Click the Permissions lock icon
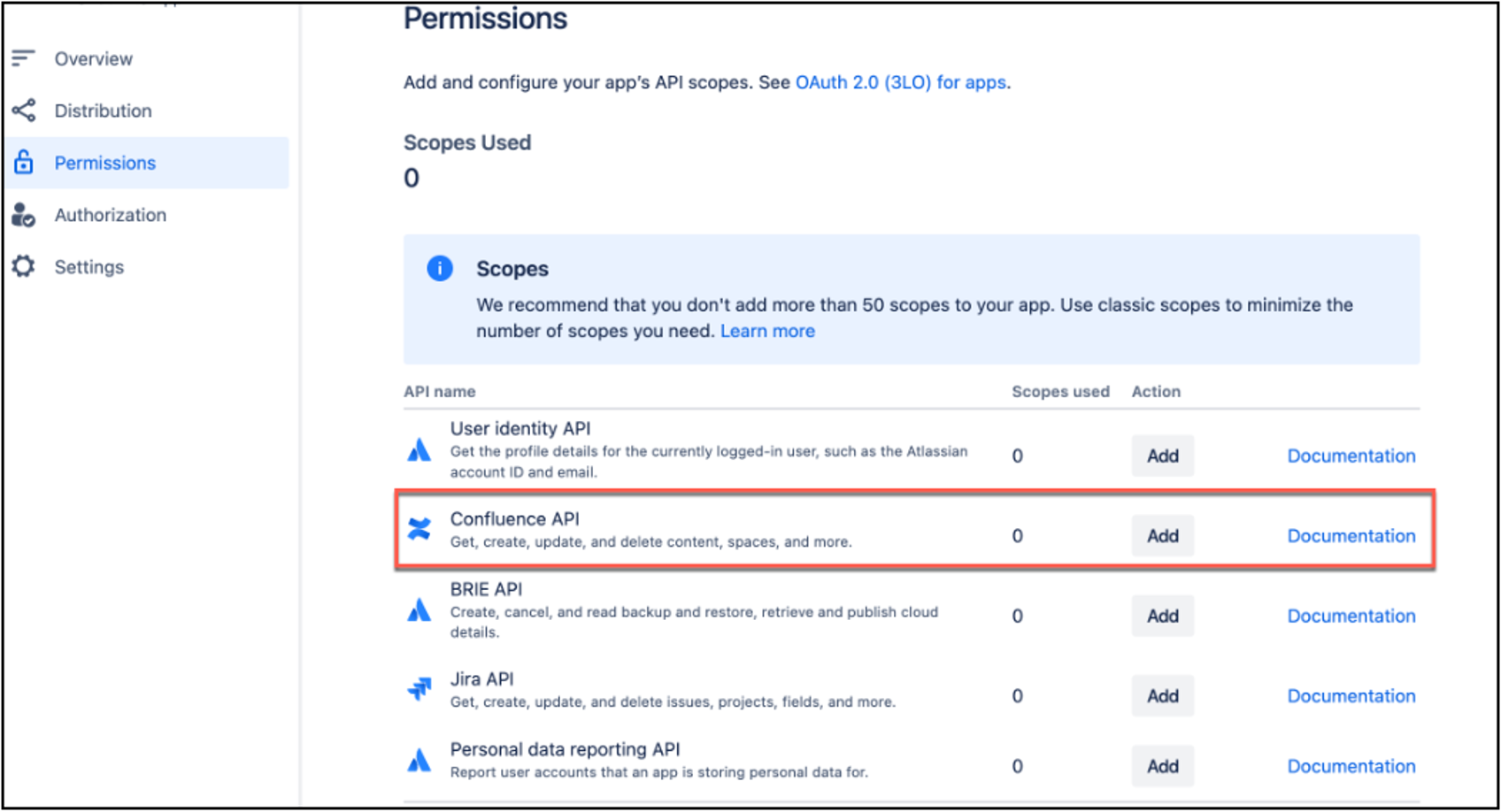Viewport: 1501px width, 812px height. [x=24, y=162]
